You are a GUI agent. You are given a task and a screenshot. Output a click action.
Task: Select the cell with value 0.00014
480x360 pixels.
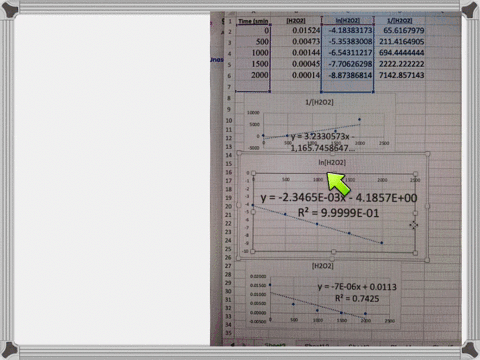[x=296, y=75]
